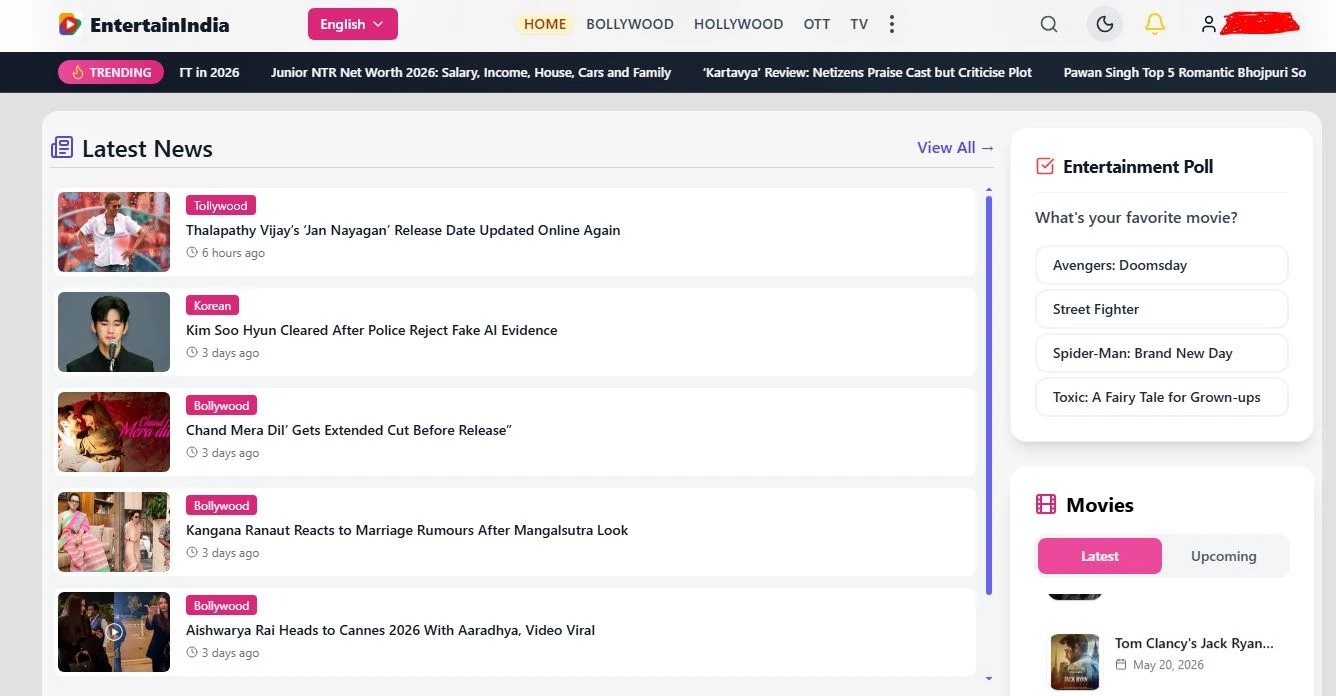Open Kim Soo Hyun Cleared headline

[x=372, y=330]
